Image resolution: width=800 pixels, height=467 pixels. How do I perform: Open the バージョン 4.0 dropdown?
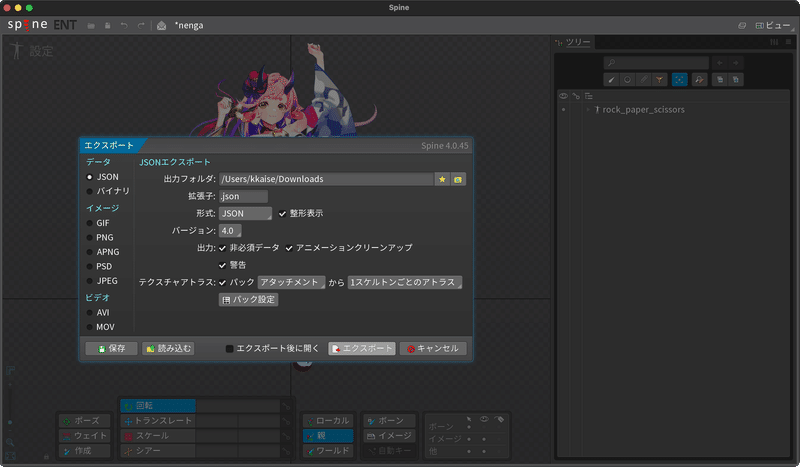click(x=230, y=231)
